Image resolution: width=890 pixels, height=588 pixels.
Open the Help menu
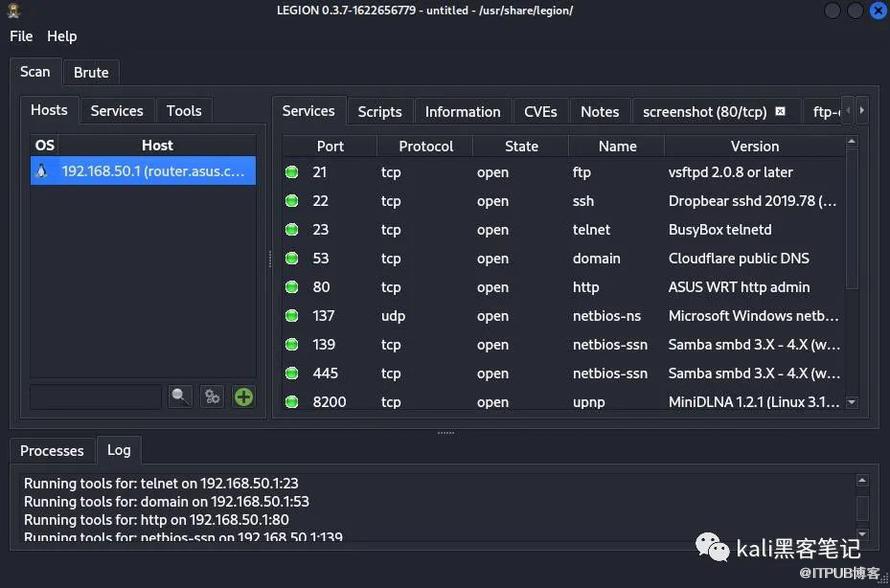62,36
